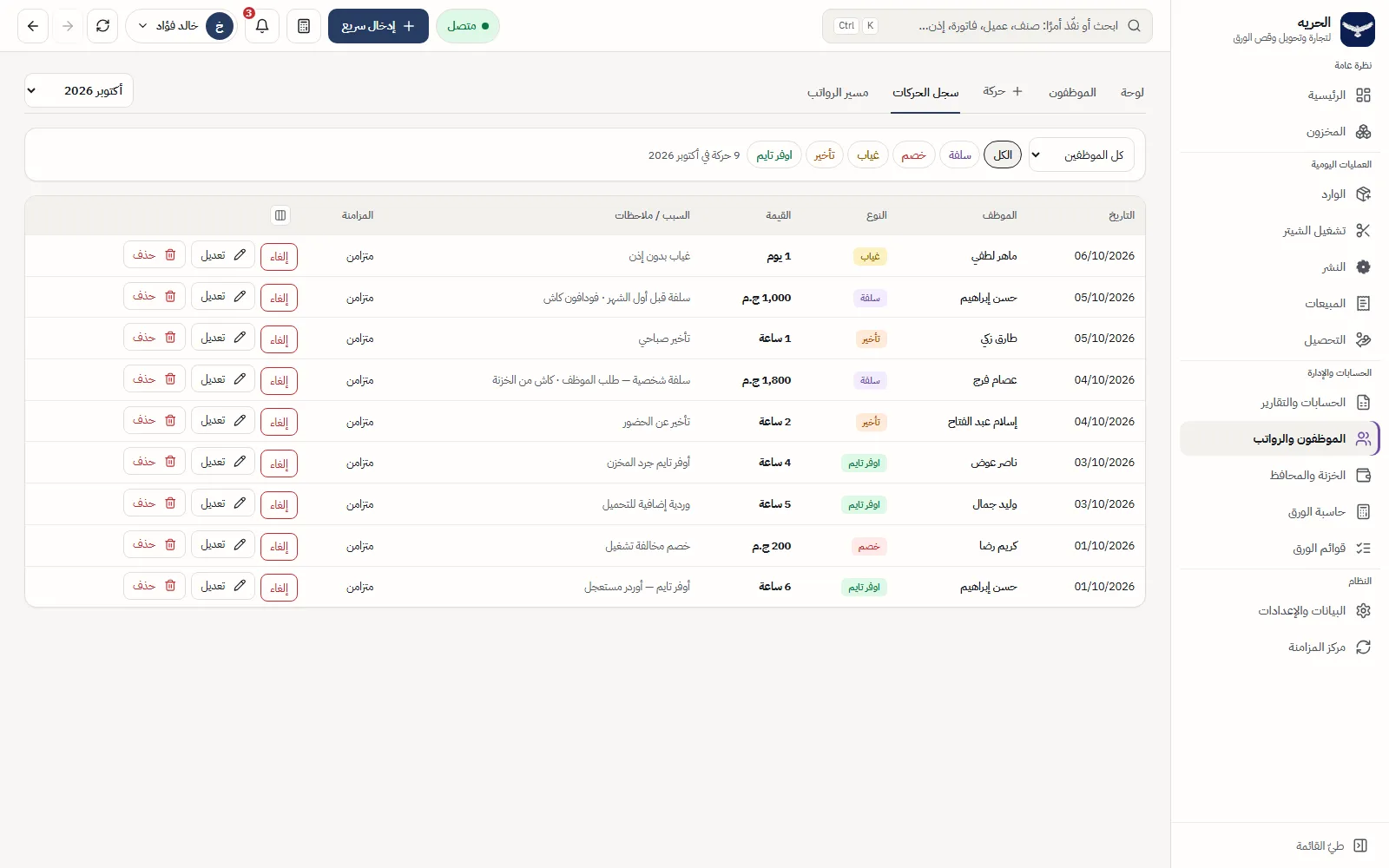Toggle غياب filter chip

coord(868,155)
